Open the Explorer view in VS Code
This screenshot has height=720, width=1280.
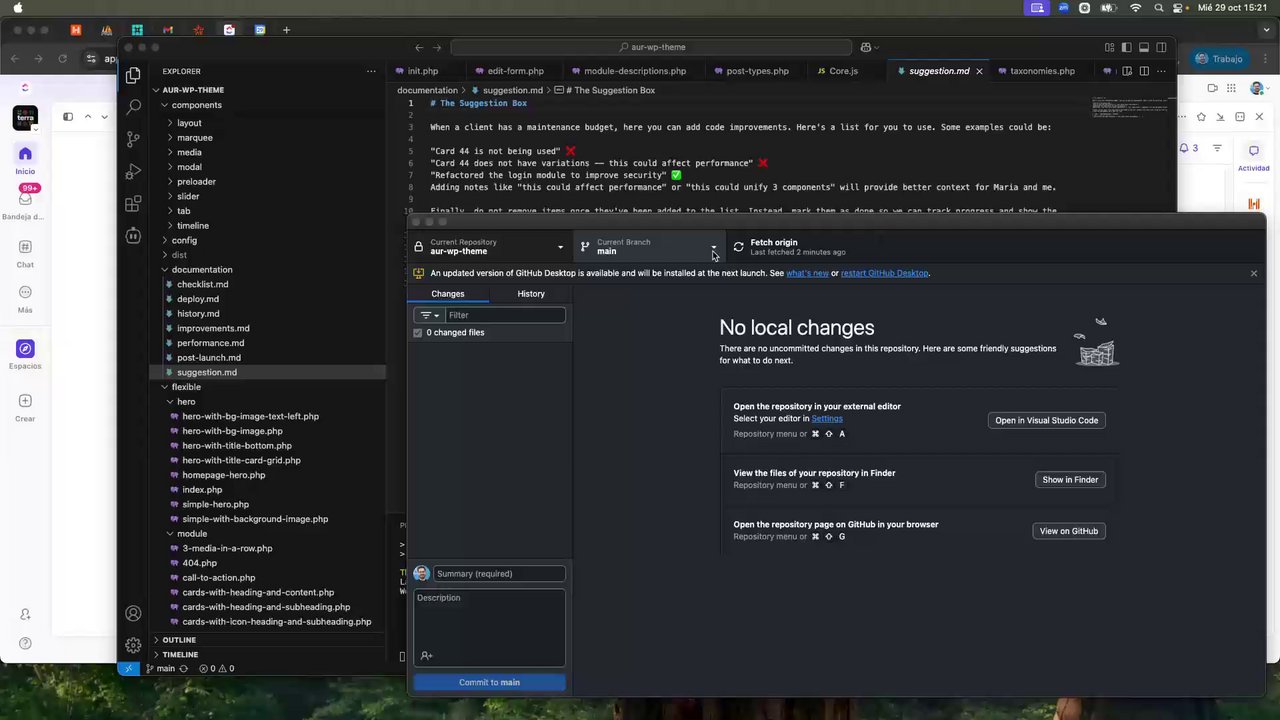133,75
